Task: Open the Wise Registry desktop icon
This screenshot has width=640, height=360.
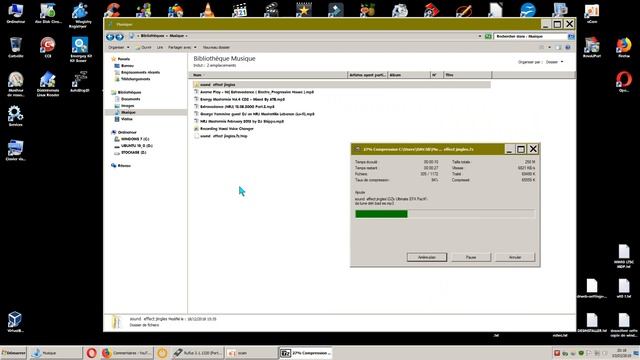Action: pyautogui.click(x=80, y=16)
